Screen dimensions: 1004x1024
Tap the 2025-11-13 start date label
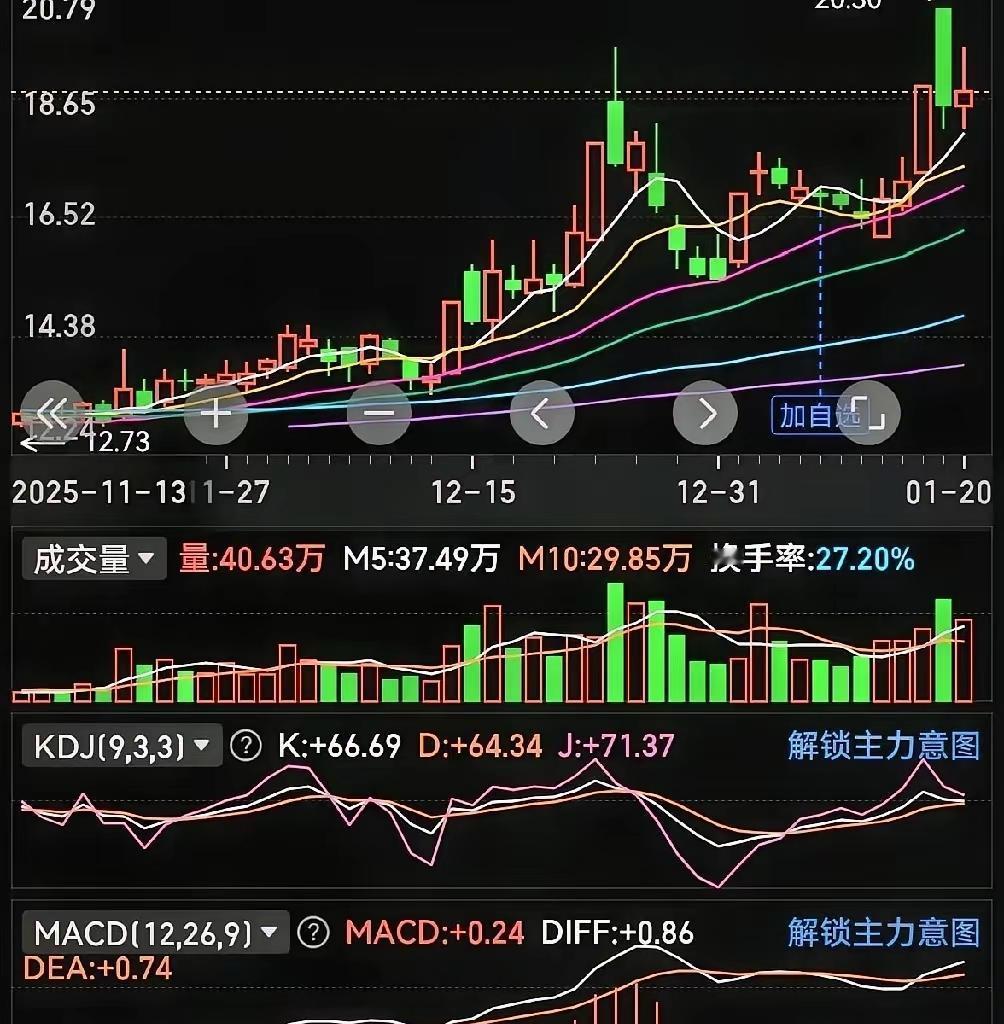coord(99,492)
